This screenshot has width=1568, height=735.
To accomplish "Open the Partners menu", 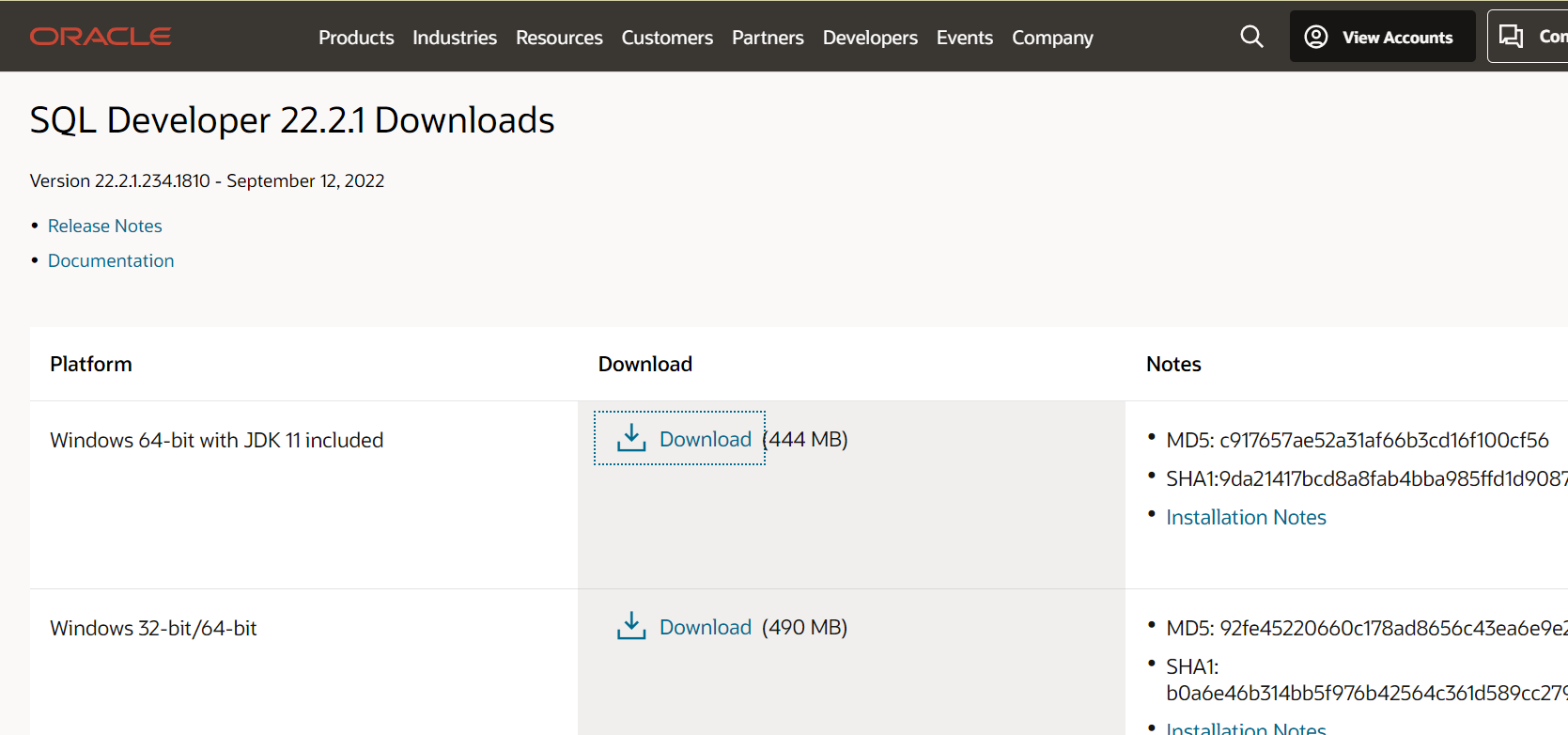I will pos(768,38).
